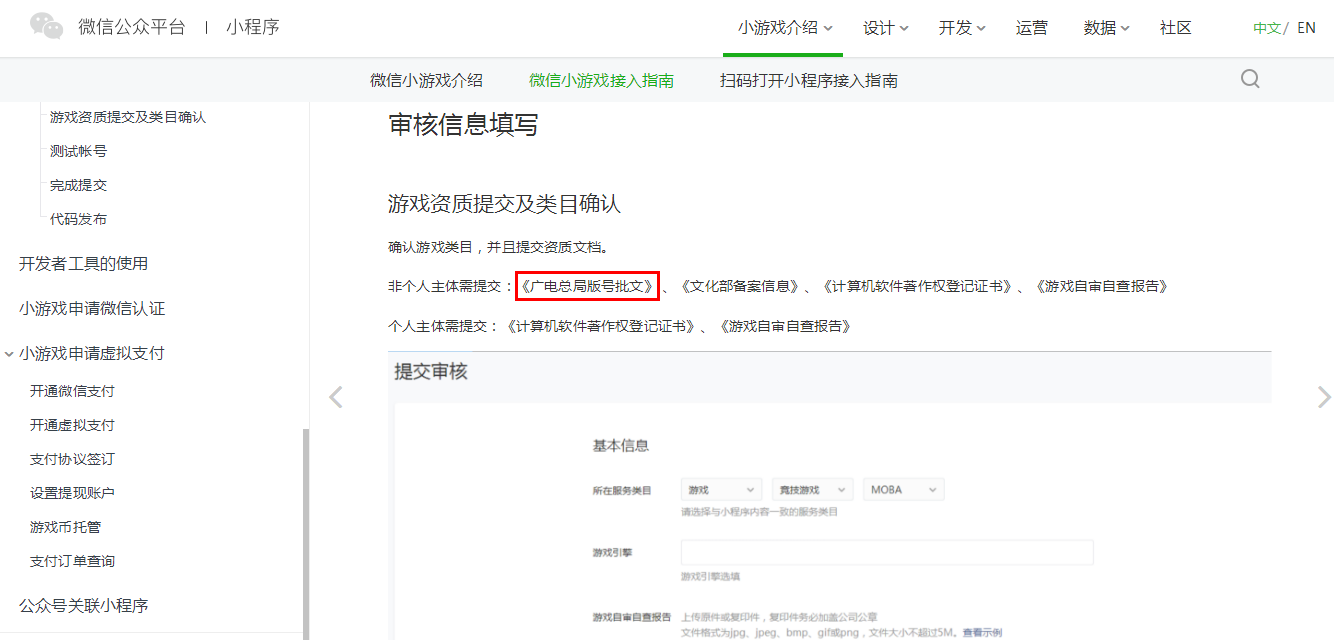The image size is (1334, 640).
Task: Click the 查看示例 link
Action: (982, 632)
